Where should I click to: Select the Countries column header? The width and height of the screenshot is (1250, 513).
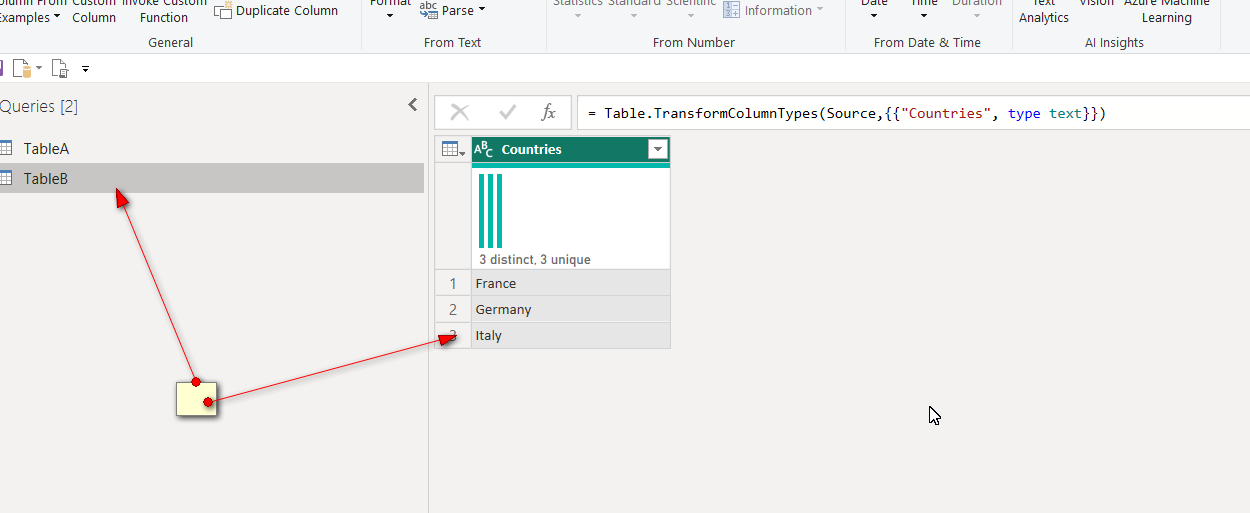pos(571,149)
